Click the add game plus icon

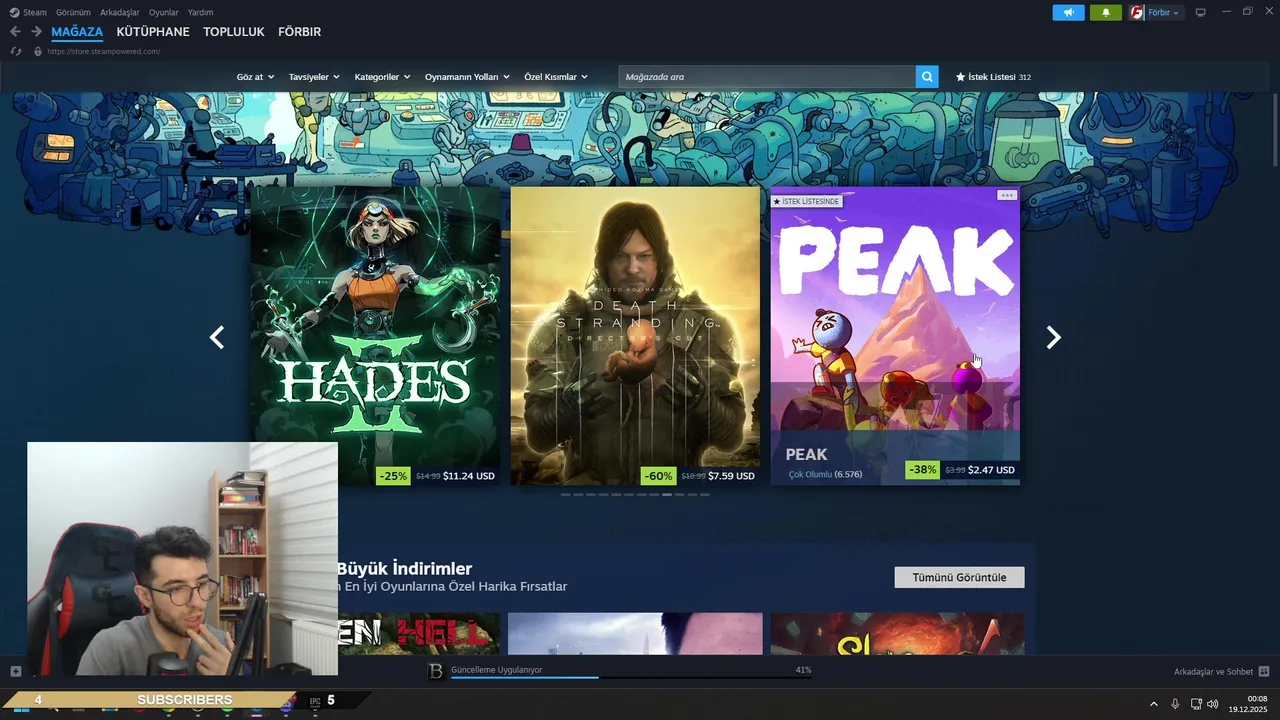pyautogui.click(x=15, y=671)
